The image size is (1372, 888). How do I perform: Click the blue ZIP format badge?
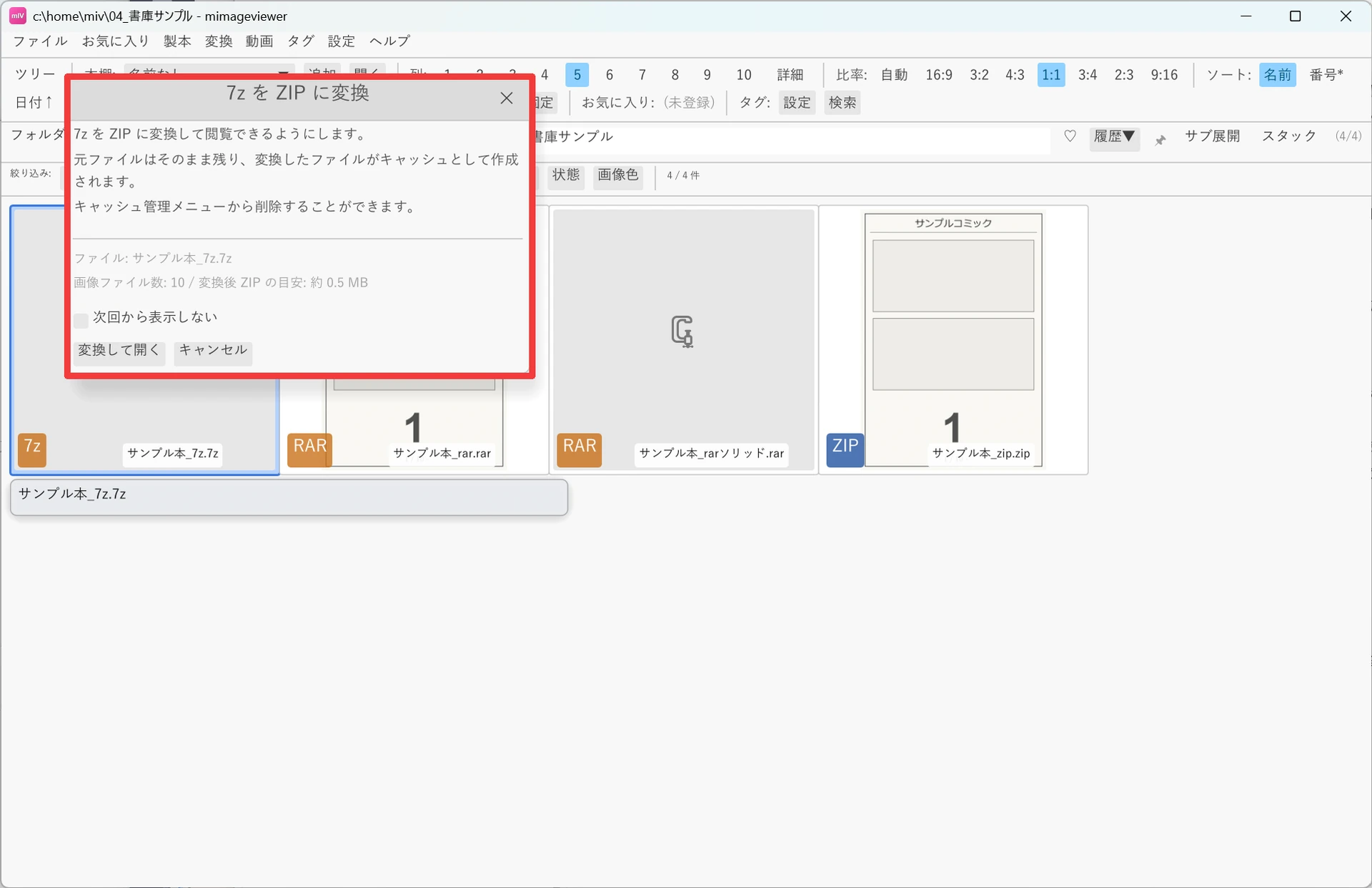tap(845, 450)
